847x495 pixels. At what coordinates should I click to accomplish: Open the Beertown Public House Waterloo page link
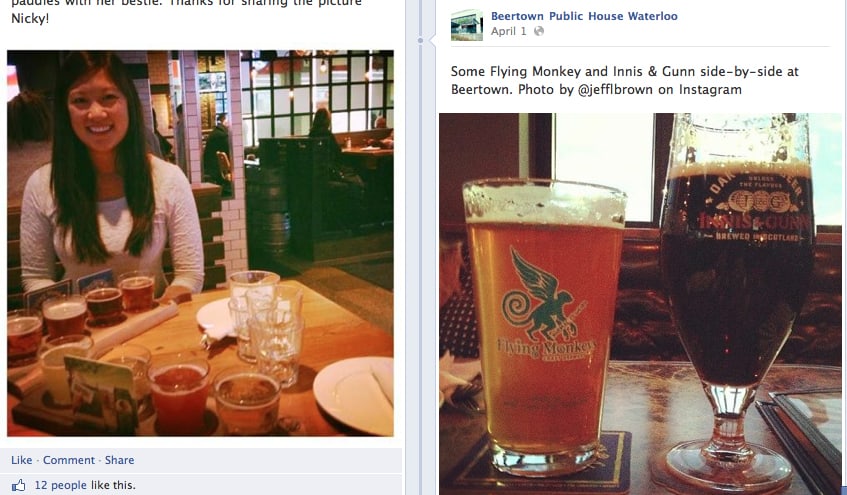click(x=584, y=16)
